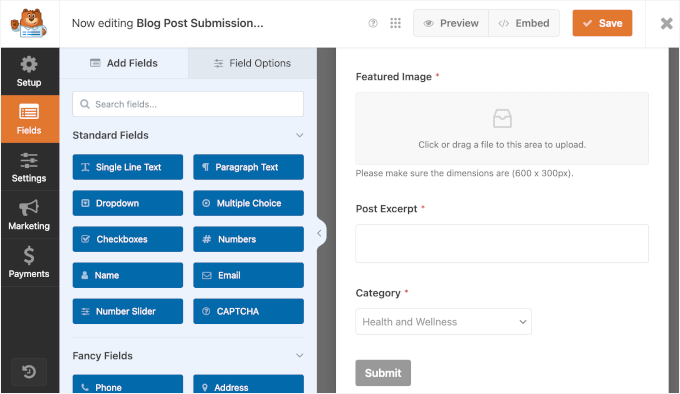
Task: Collapse the fields sidebar panel arrow
Action: click(320, 233)
